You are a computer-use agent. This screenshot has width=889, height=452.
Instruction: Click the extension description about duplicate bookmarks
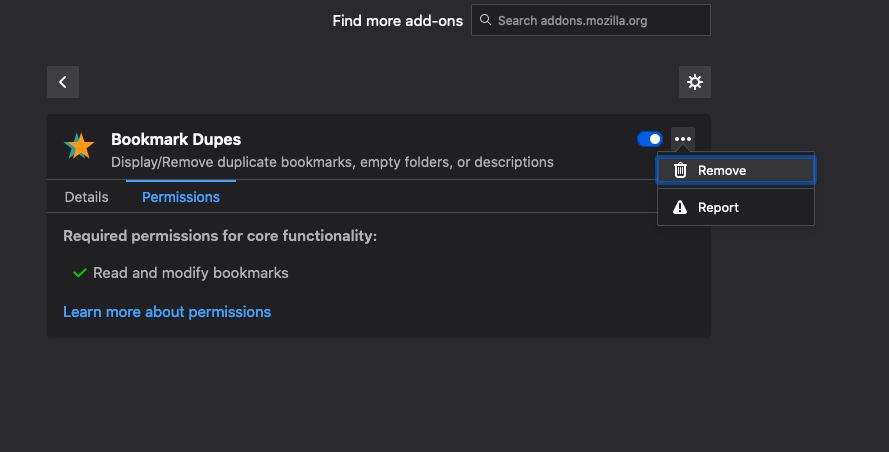[332, 162]
